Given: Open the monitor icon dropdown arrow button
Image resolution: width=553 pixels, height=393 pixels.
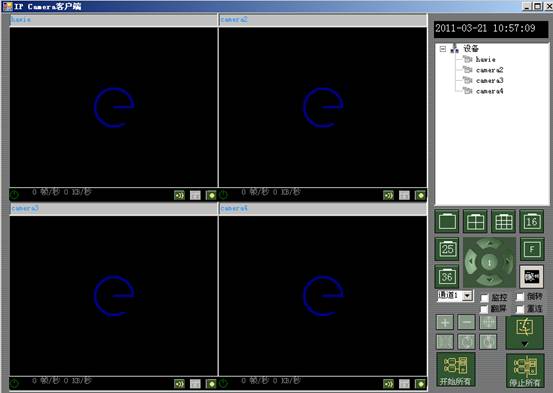Looking at the screenshot, I should tap(524, 344).
